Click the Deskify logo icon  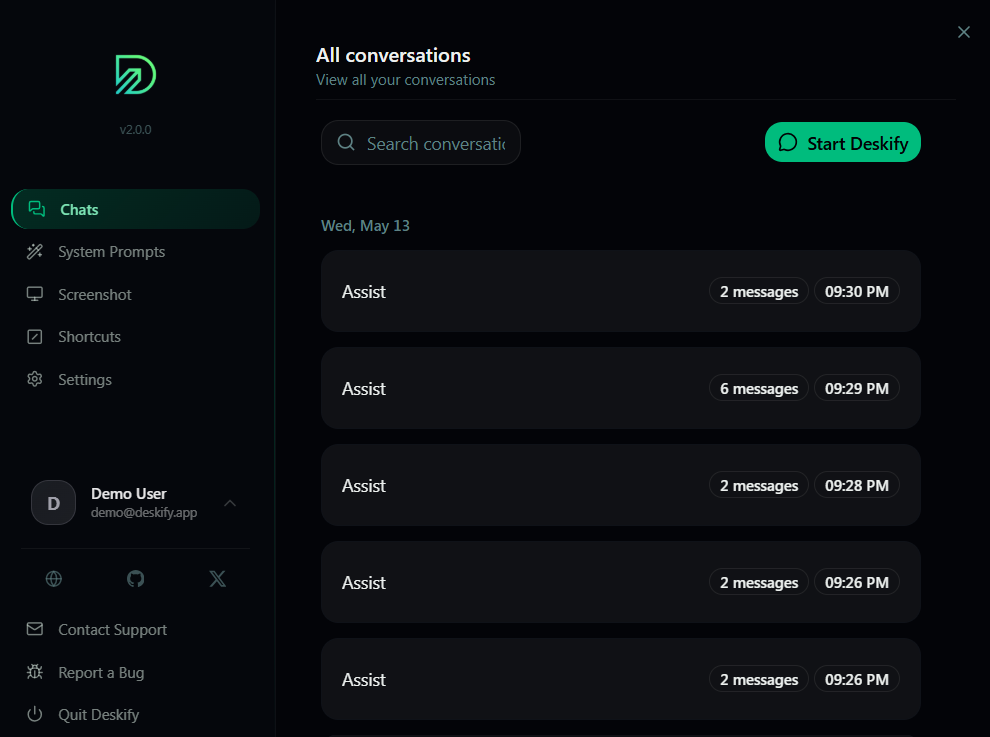pos(136,75)
